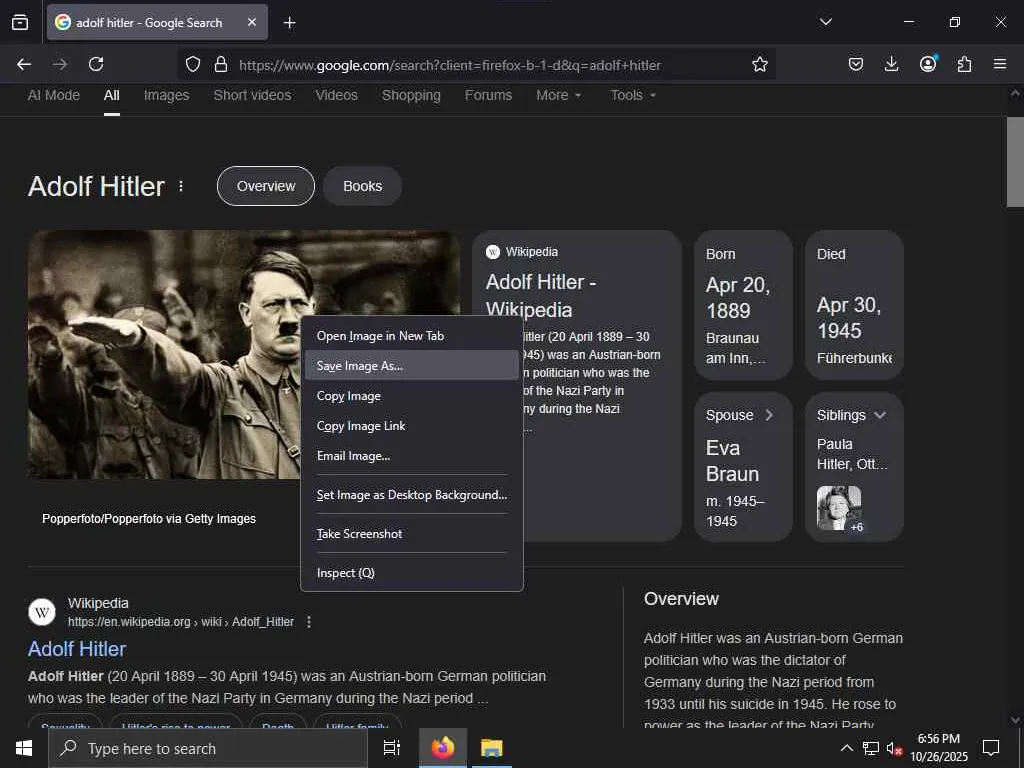Viewport: 1024px width, 768px height.
Task: Show hidden system tray icons
Action: pyautogui.click(x=846, y=748)
